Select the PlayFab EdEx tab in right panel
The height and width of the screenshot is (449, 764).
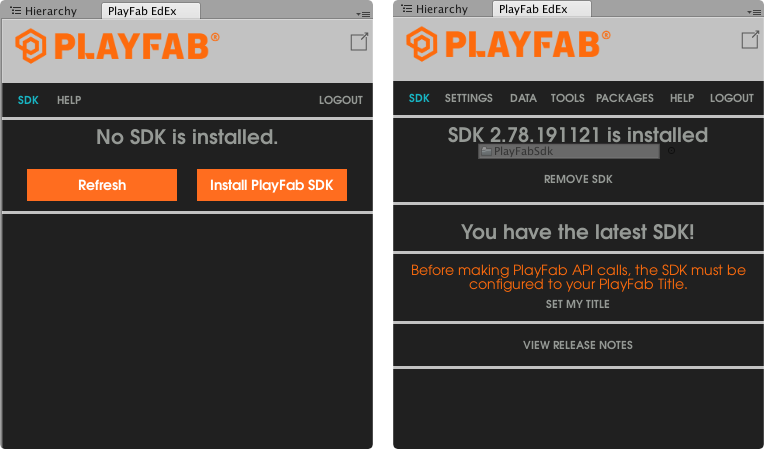point(542,9)
